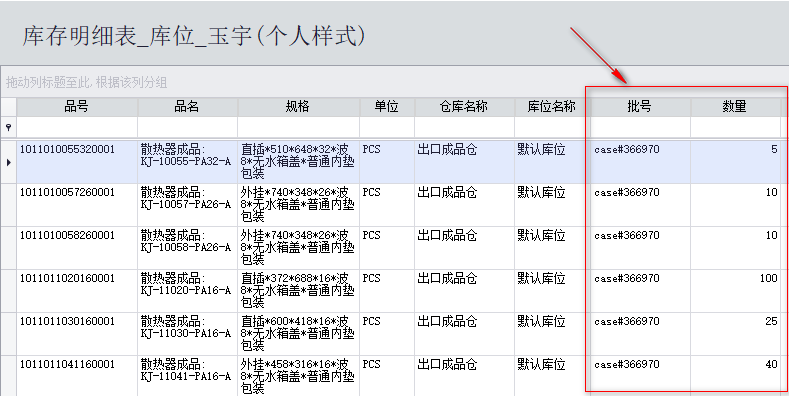Select cell 1011010058260001
The height and width of the screenshot is (396, 789).
tap(77, 248)
